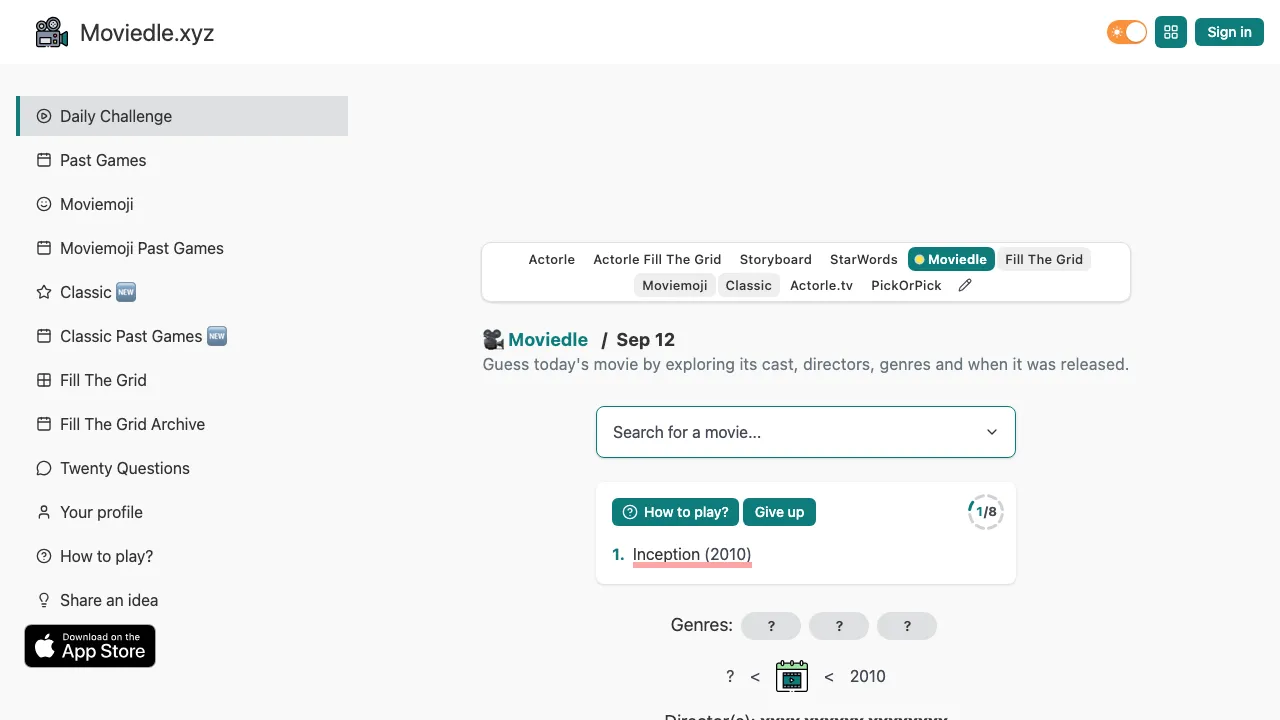The image size is (1280, 720).
Task: Switch to the Storyboard game tab
Action: tap(776, 259)
